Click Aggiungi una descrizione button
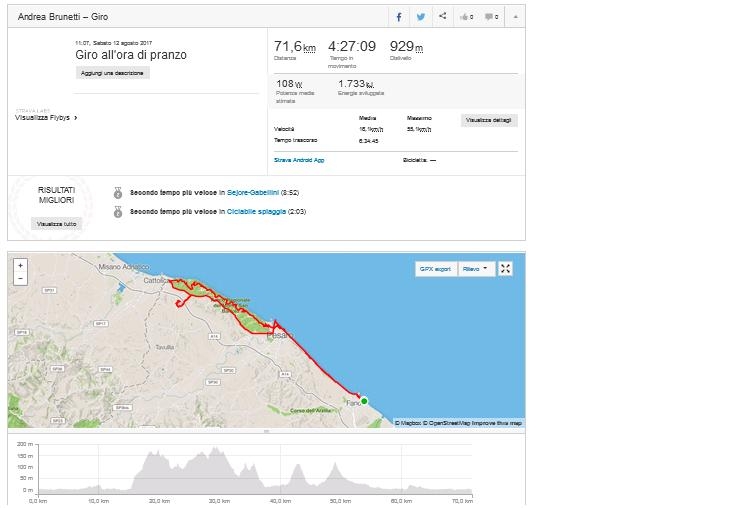Screen dimensions: 739x508 pyautogui.click(x=112, y=73)
